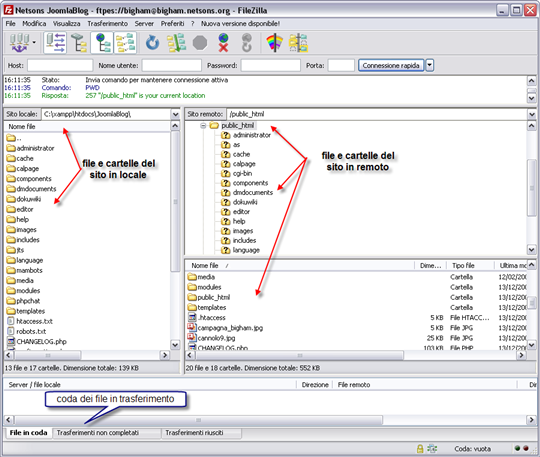This screenshot has width=540, height=457.
Task: Open the Modifica menu
Action: pos(34,23)
